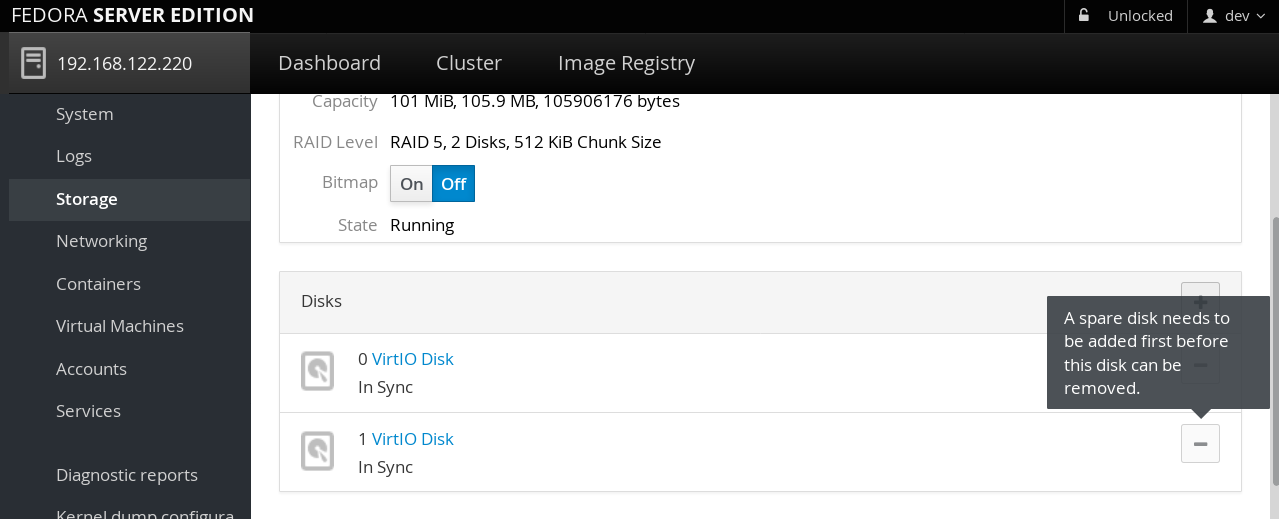Viewport: 1279px width, 519px height.
Task: Open the second VirtIO Disk link
Action: [412, 439]
